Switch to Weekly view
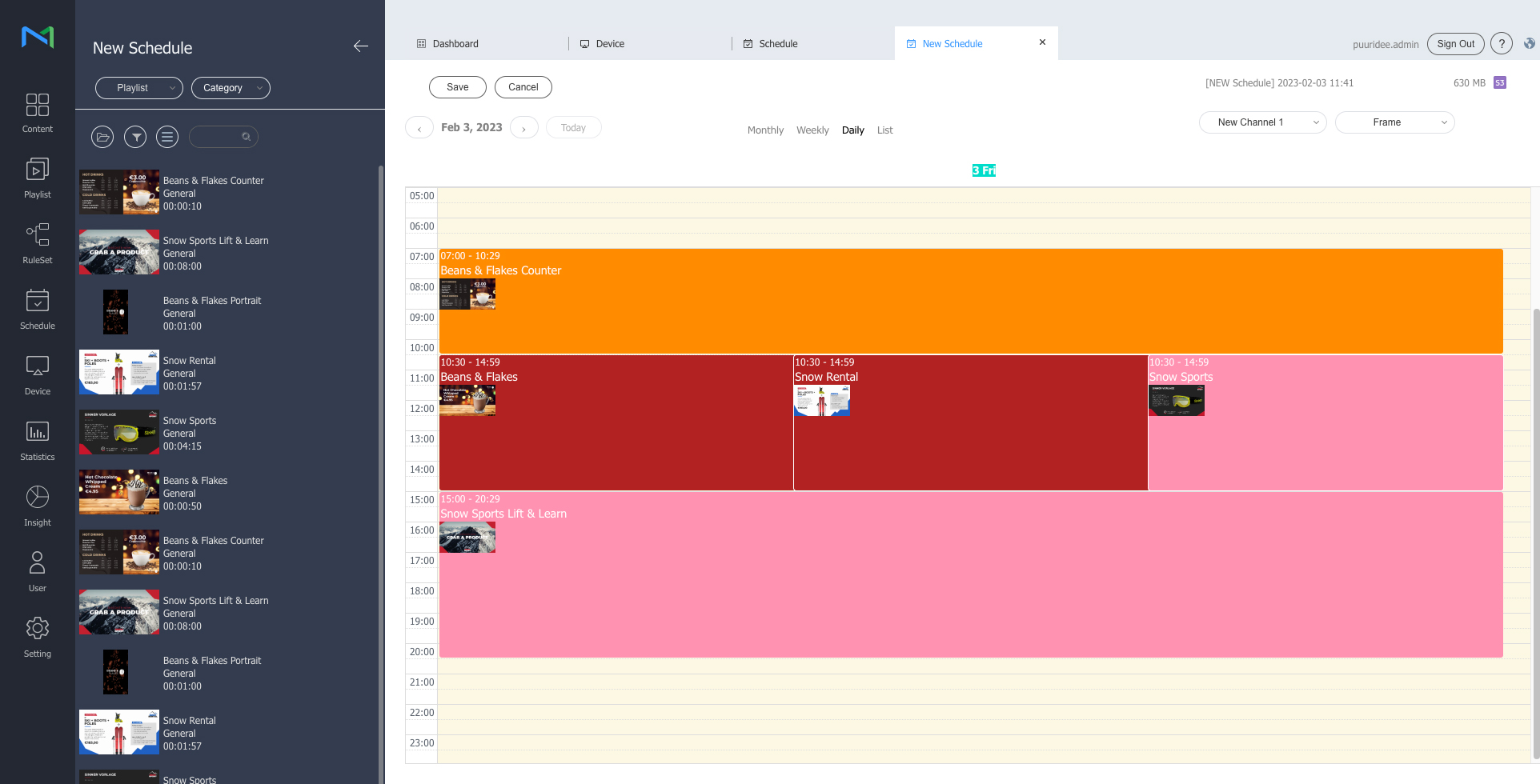 [812, 130]
